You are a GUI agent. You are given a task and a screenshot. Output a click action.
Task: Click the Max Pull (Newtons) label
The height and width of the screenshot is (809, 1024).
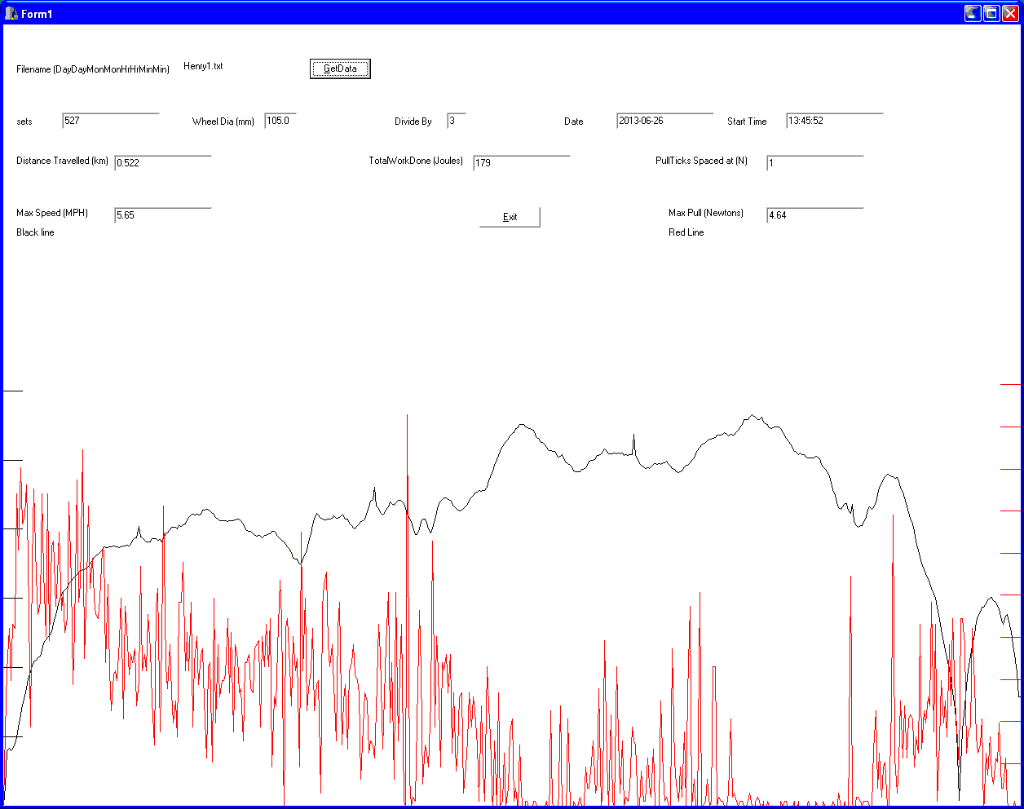click(705, 213)
